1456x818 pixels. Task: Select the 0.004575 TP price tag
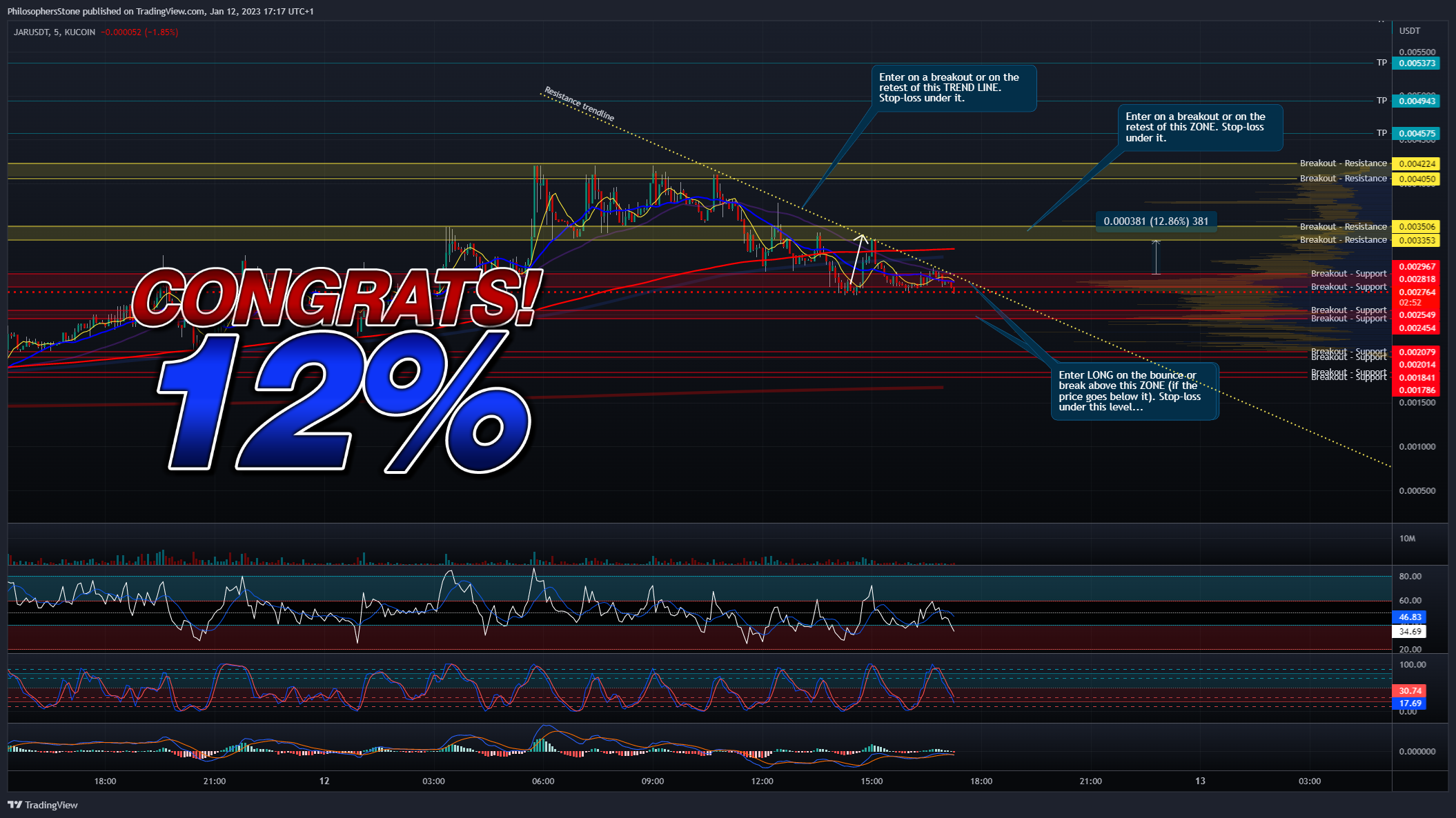tap(1416, 134)
